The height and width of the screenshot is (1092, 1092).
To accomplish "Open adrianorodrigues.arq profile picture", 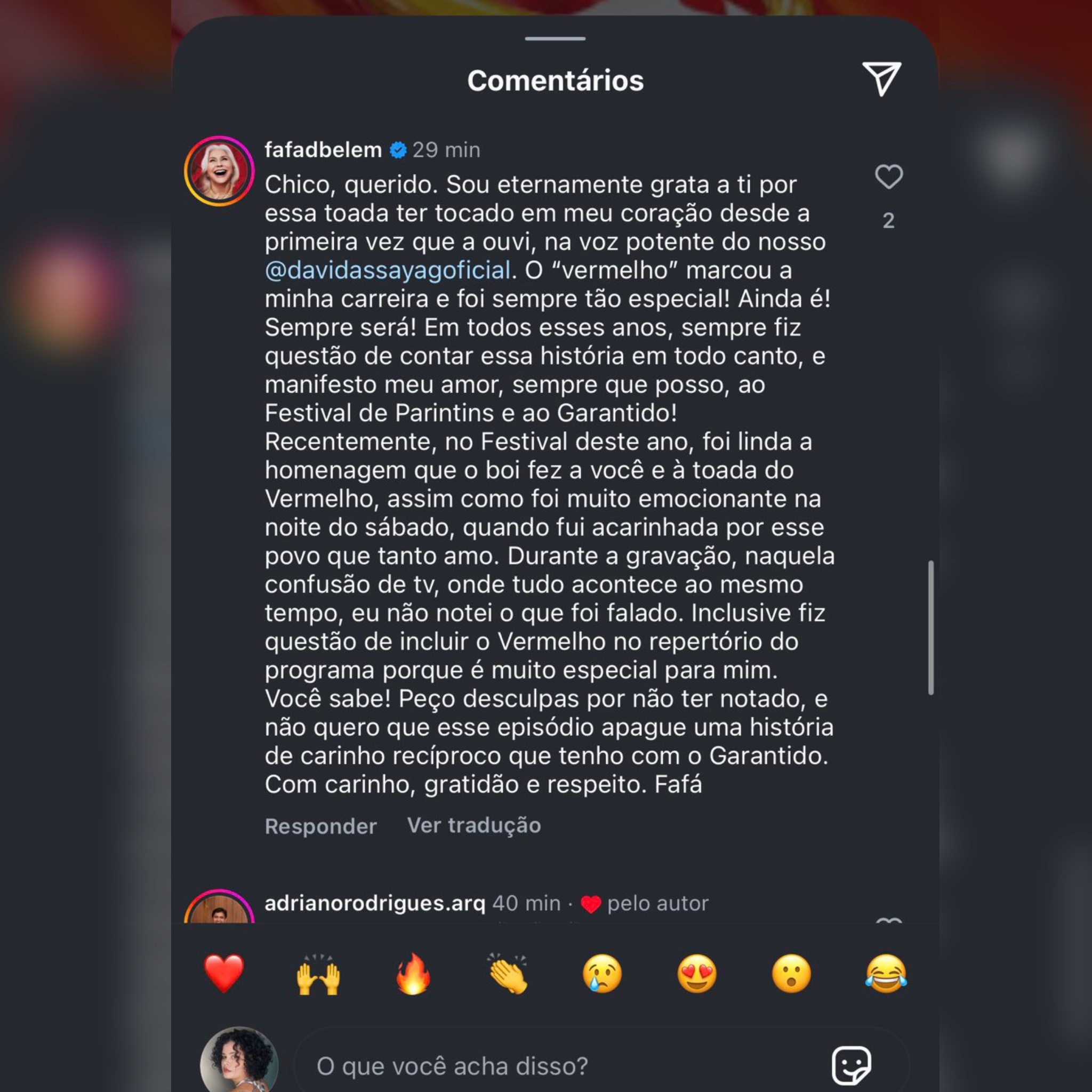I will coord(219,906).
